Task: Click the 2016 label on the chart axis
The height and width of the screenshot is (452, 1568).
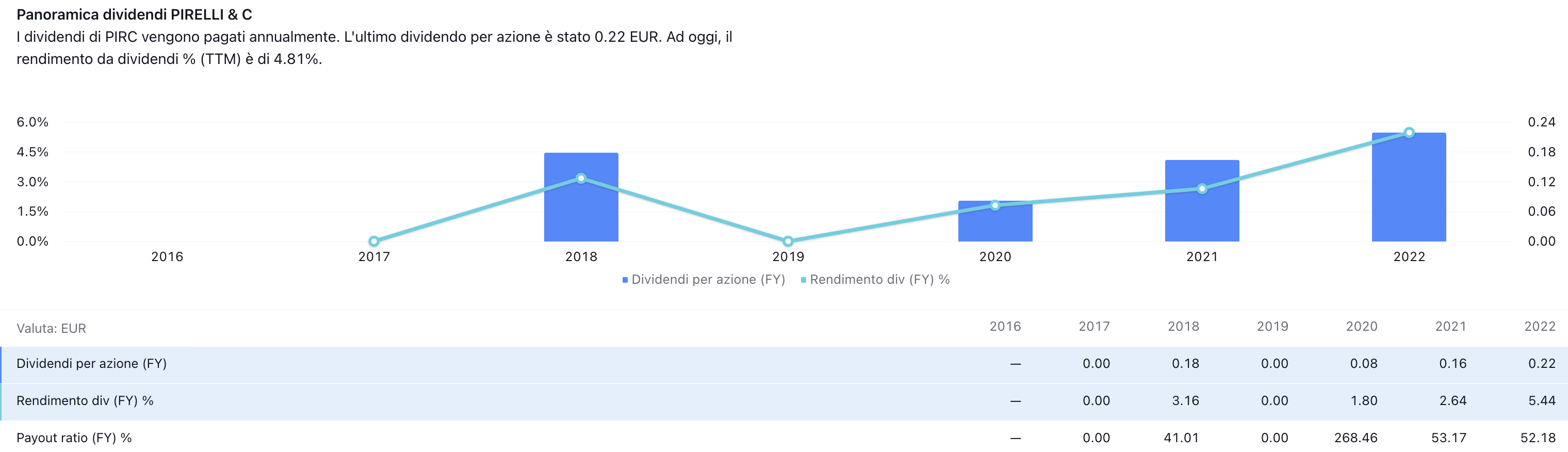Action: pos(167,257)
